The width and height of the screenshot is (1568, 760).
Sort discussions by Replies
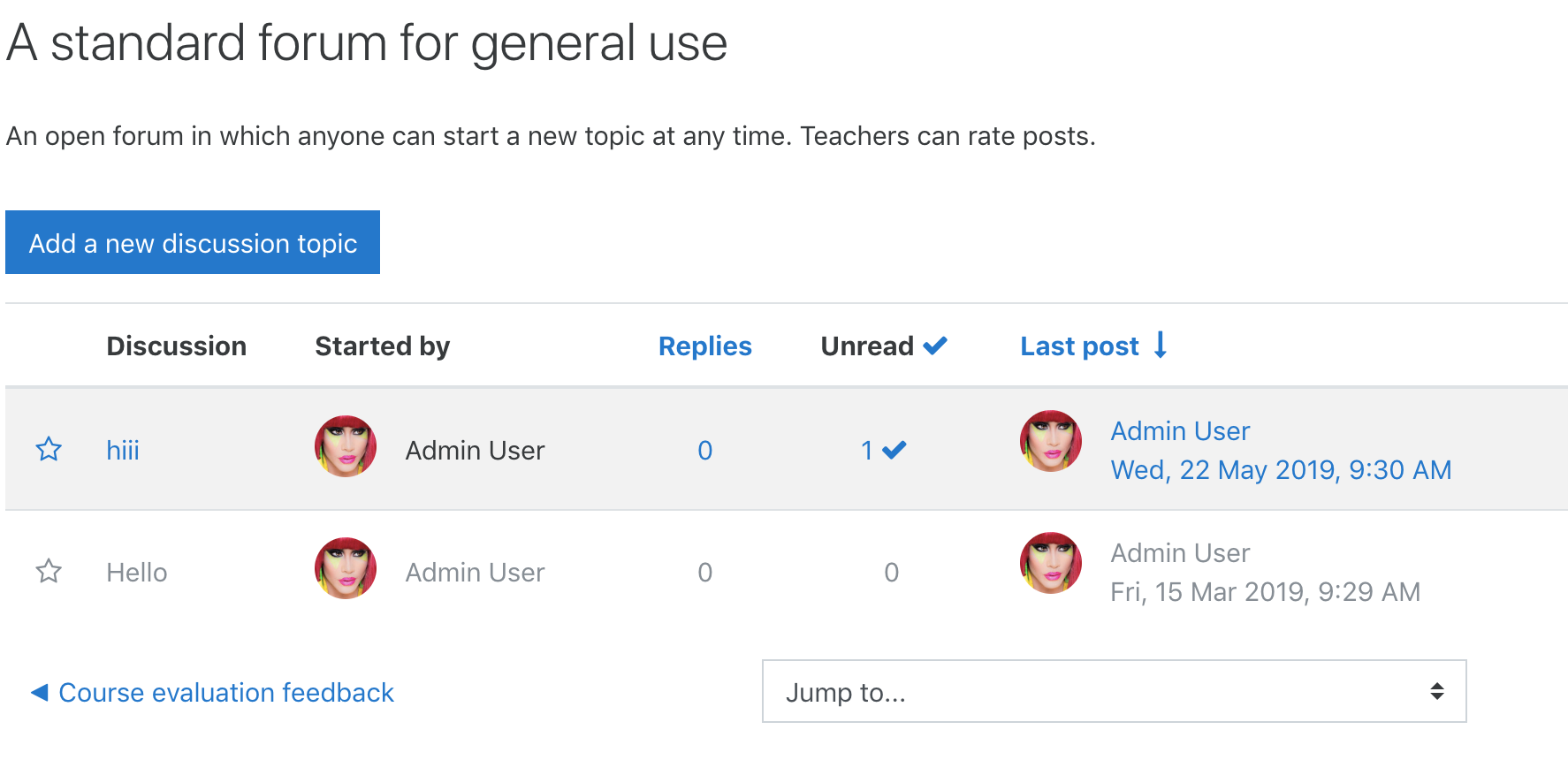tap(704, 346)
